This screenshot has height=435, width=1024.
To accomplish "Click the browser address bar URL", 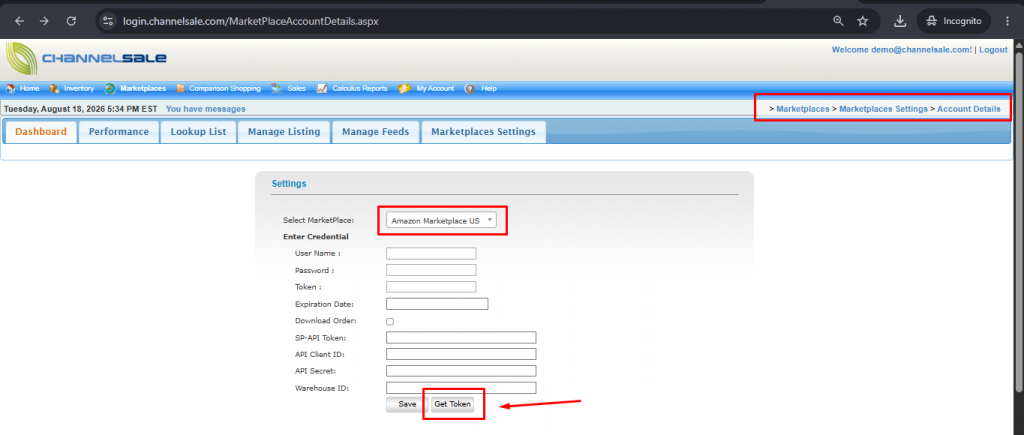I will coord(251,21).
